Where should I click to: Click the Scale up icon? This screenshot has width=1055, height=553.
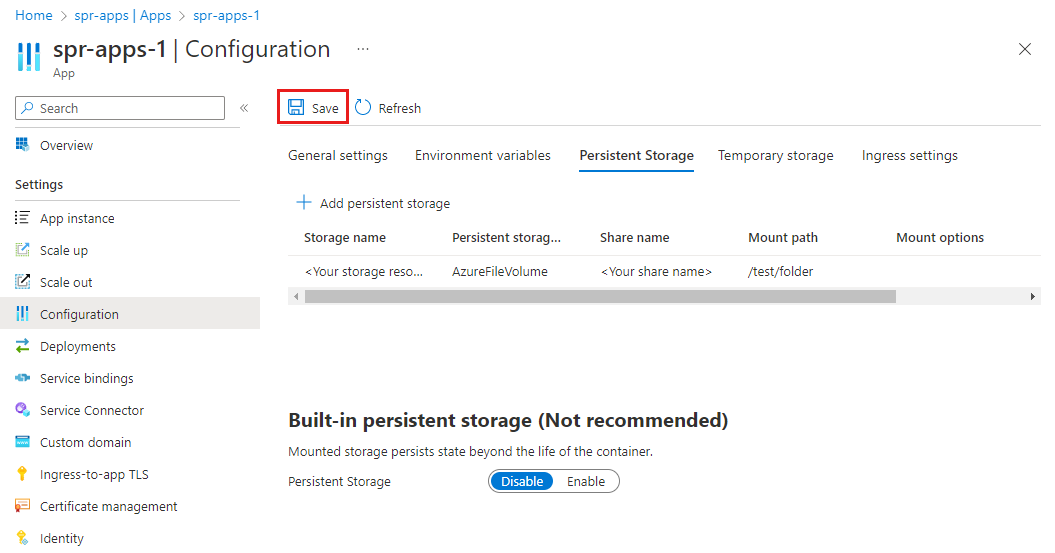23,250
